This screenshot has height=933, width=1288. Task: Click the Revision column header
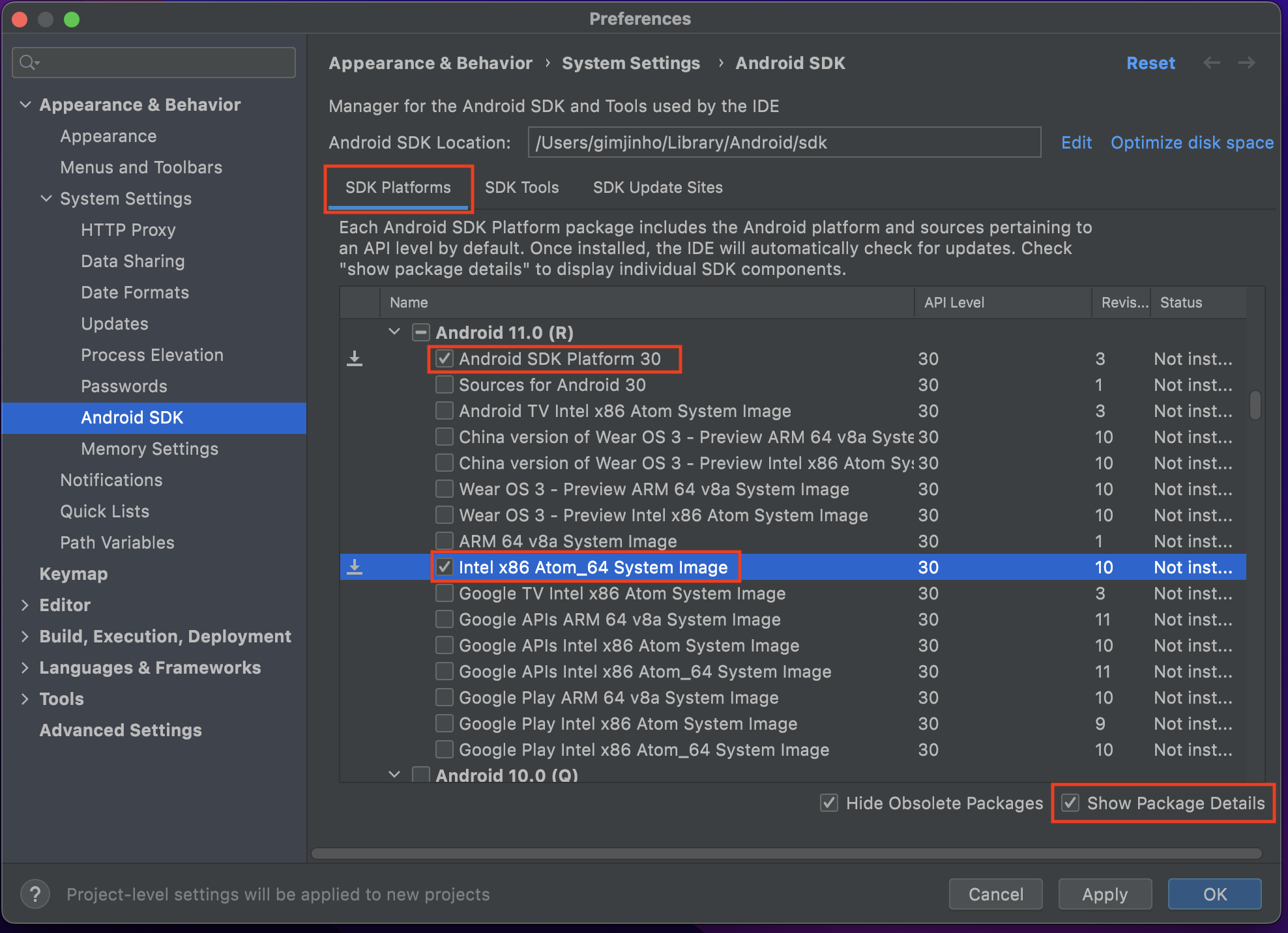[1121, 303]
